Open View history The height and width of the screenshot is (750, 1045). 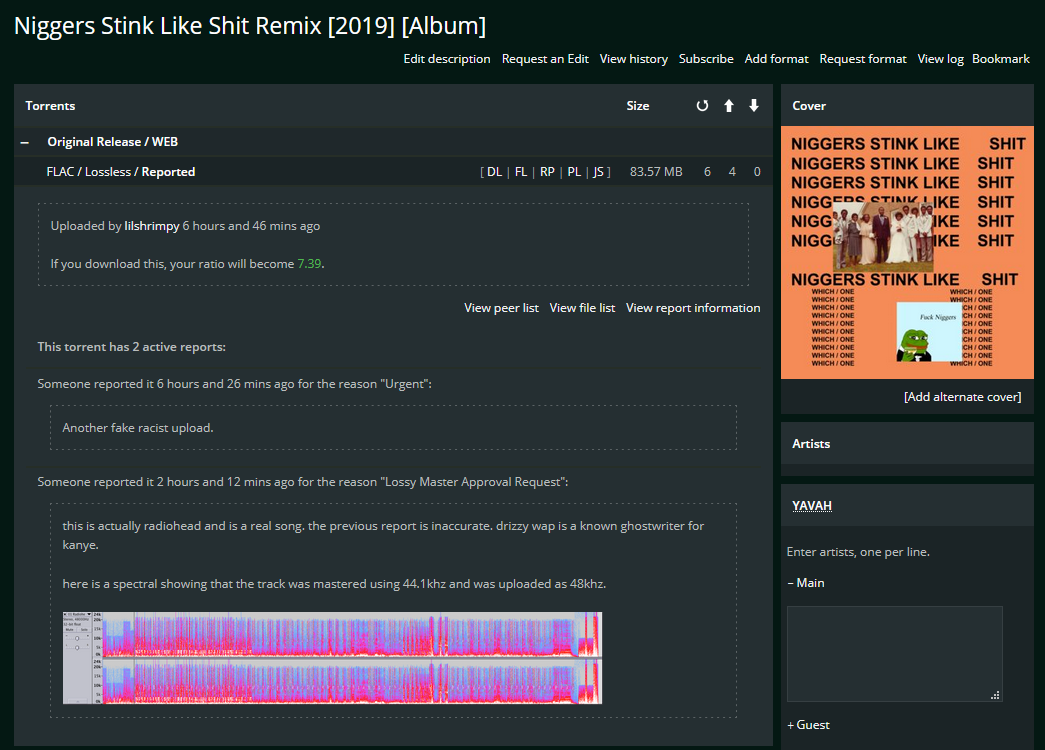tap(634, 59)
